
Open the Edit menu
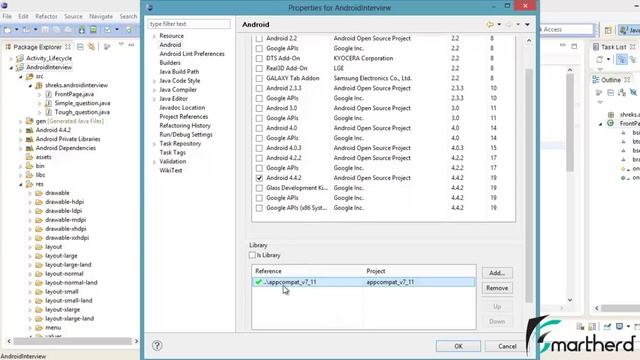click(23, 16)
